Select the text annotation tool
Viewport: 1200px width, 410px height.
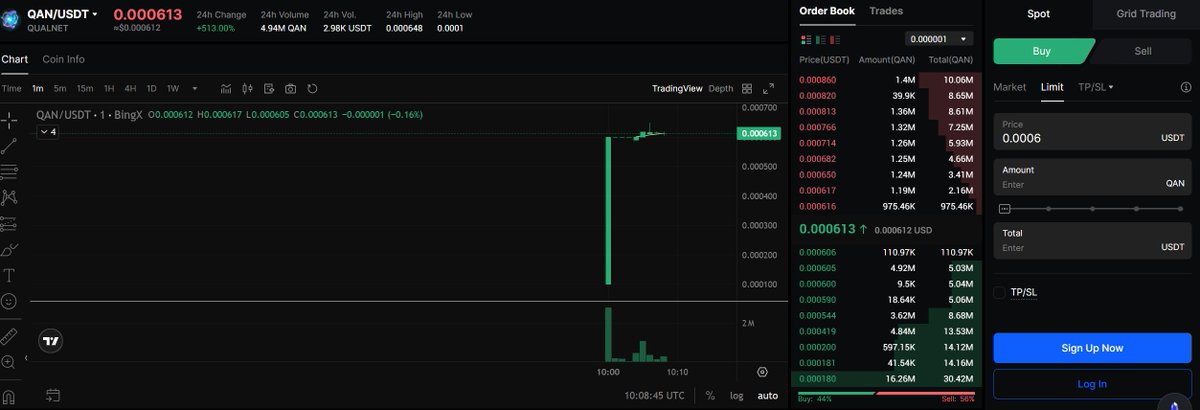click(10, 275)
